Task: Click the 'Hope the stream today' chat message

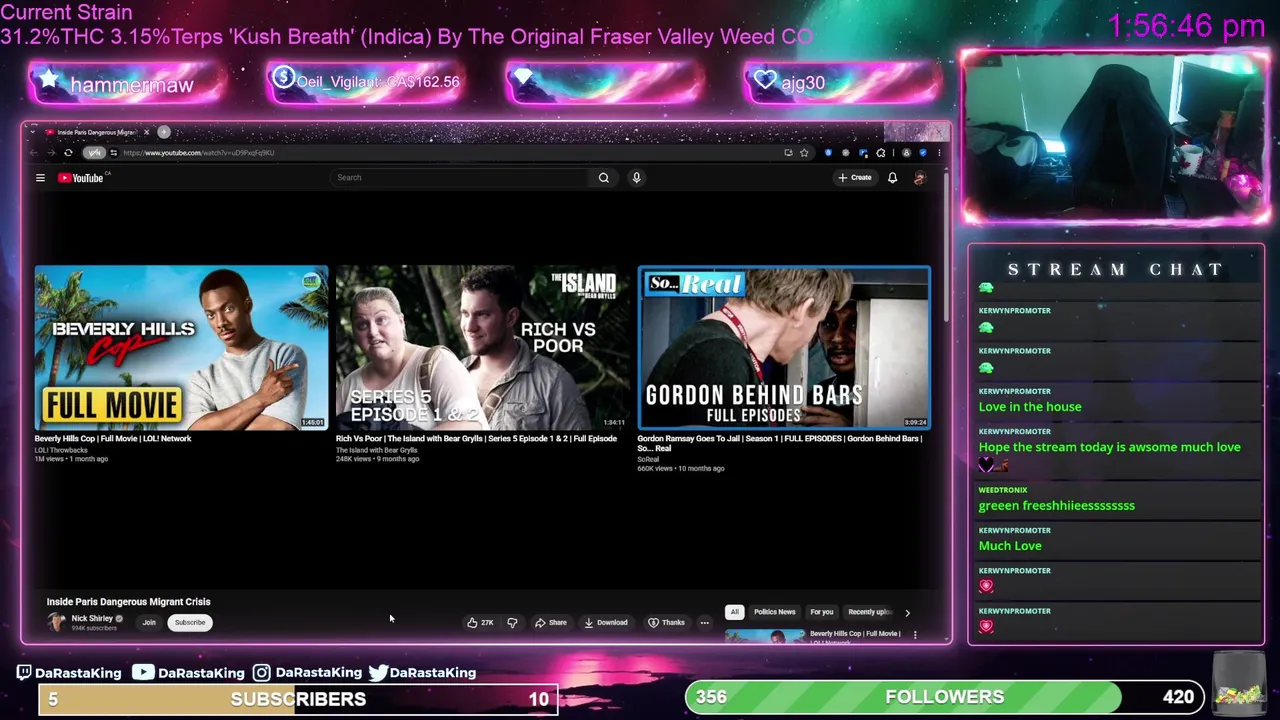Action: pos(1109,447)
